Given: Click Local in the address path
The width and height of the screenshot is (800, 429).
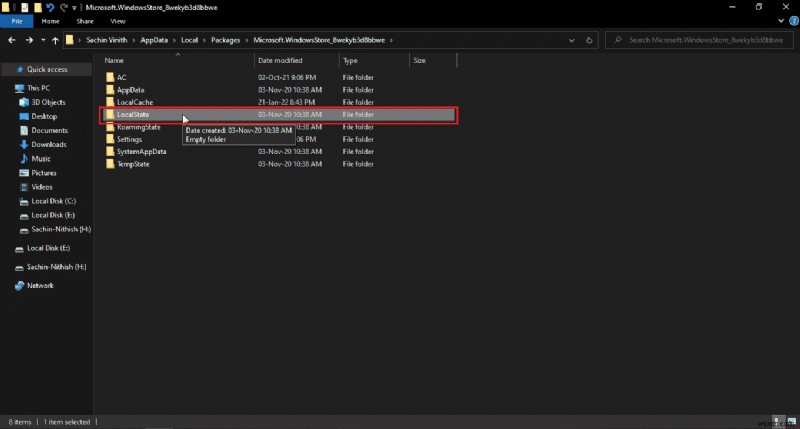Looking at the screenshot, I should (x=189, y=40).
